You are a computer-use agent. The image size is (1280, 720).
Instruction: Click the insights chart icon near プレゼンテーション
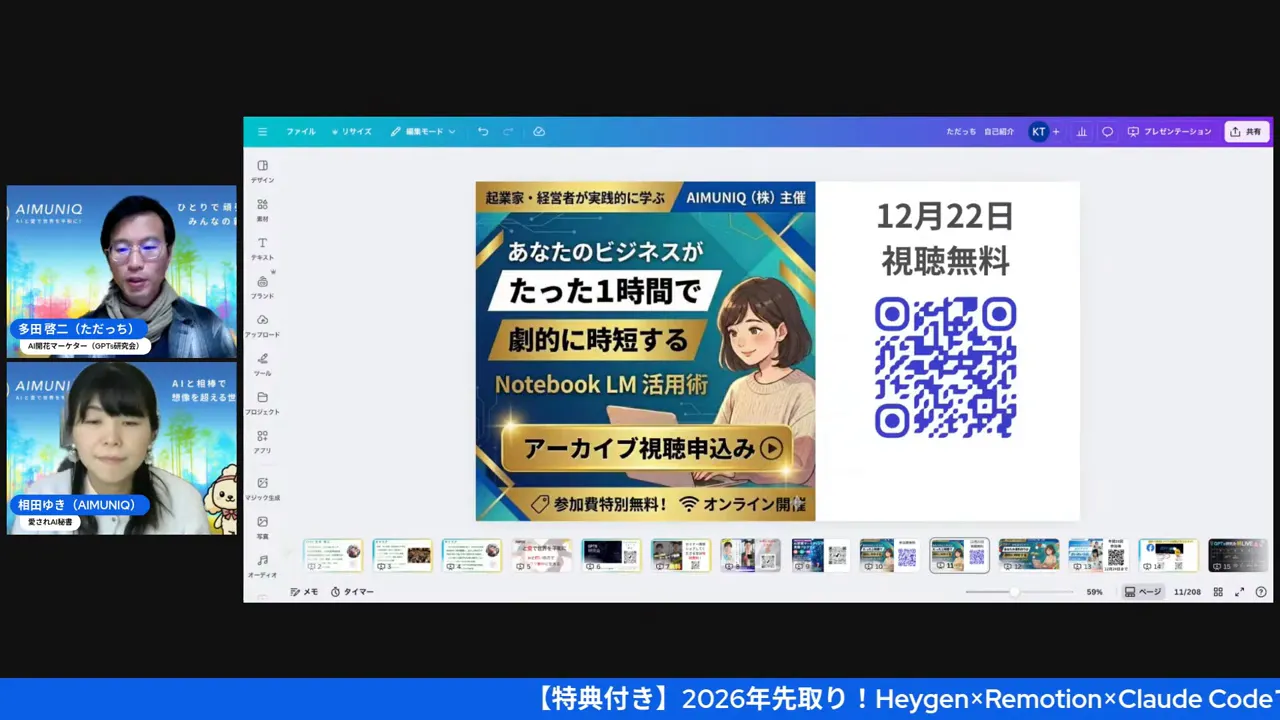pyautogui.click(x=1081, y=131)
